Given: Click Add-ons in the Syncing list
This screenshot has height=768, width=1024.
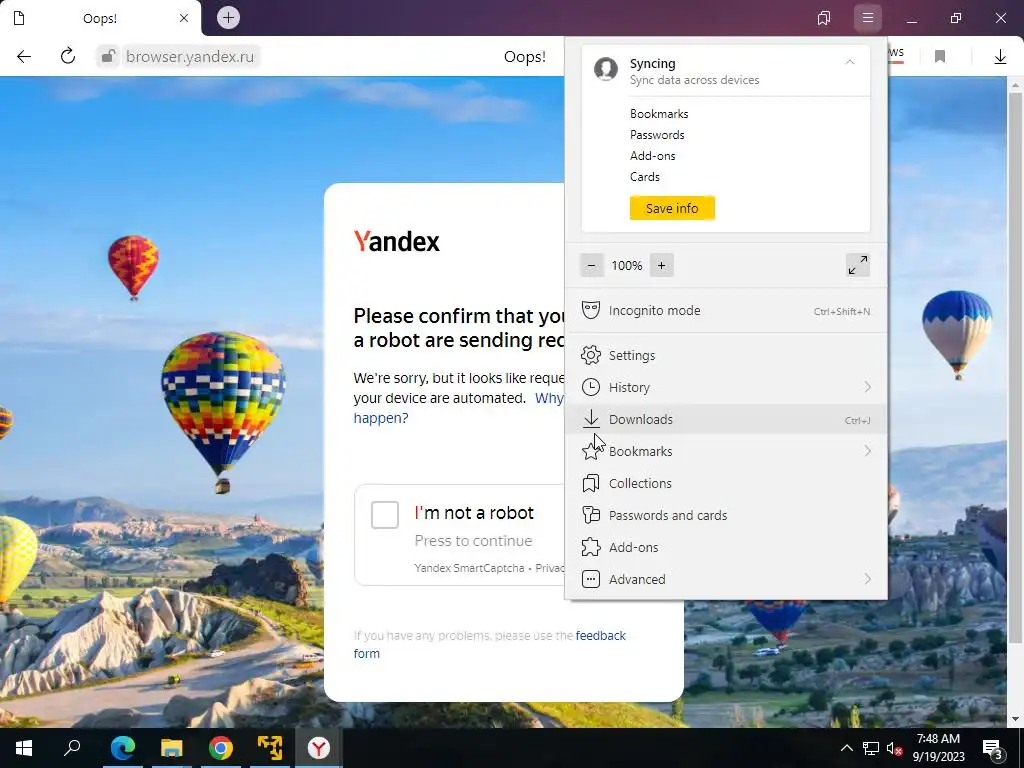Looking at the screenshot, I should [x=652, y=155].
